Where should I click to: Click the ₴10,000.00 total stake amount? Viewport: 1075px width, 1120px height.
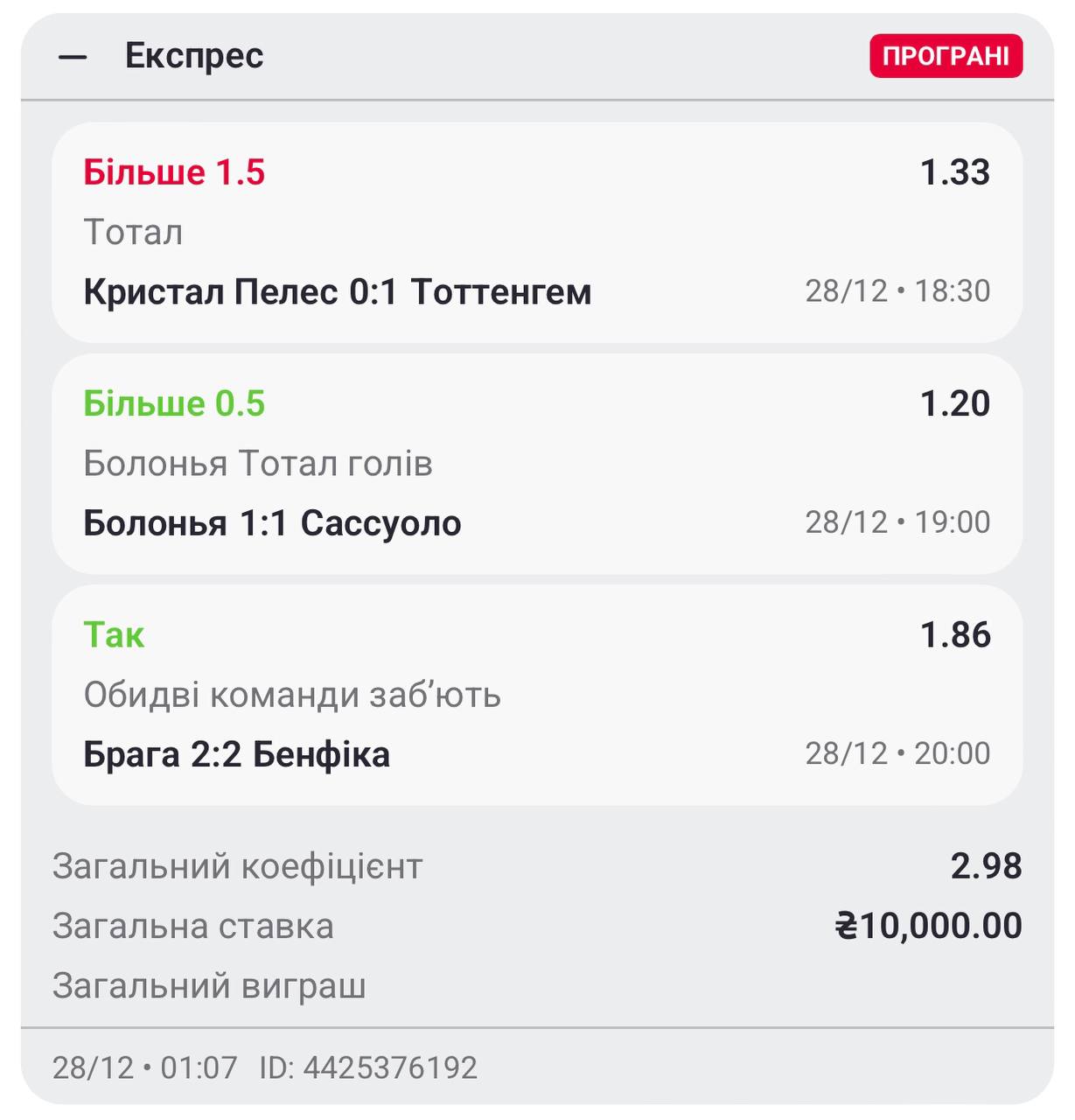point(928,926)
